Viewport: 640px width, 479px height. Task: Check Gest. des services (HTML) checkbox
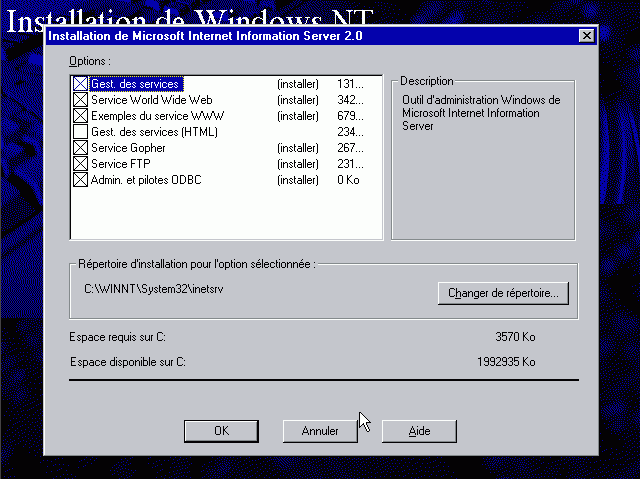80,132
